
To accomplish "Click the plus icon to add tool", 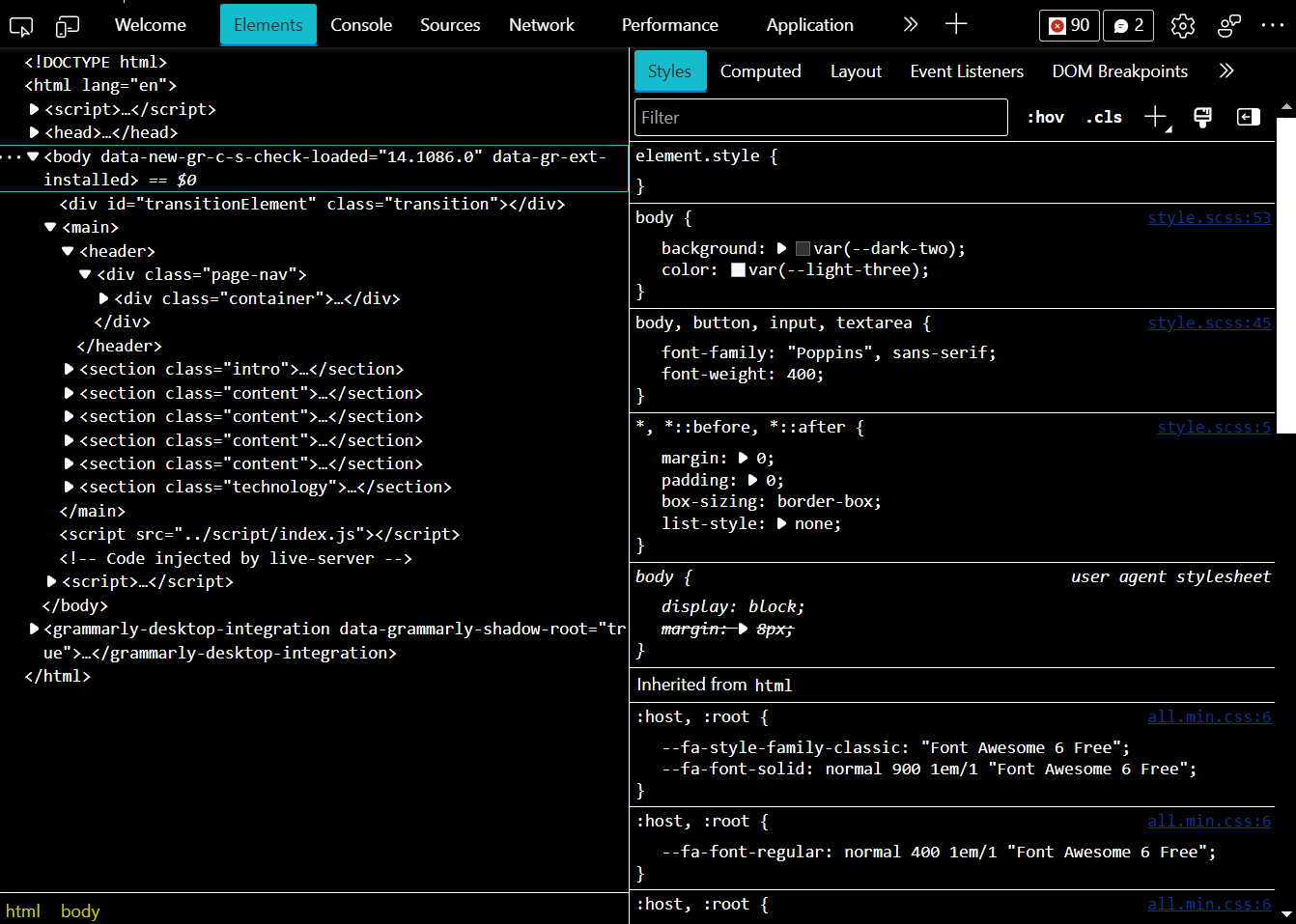I will pos(956,25).
